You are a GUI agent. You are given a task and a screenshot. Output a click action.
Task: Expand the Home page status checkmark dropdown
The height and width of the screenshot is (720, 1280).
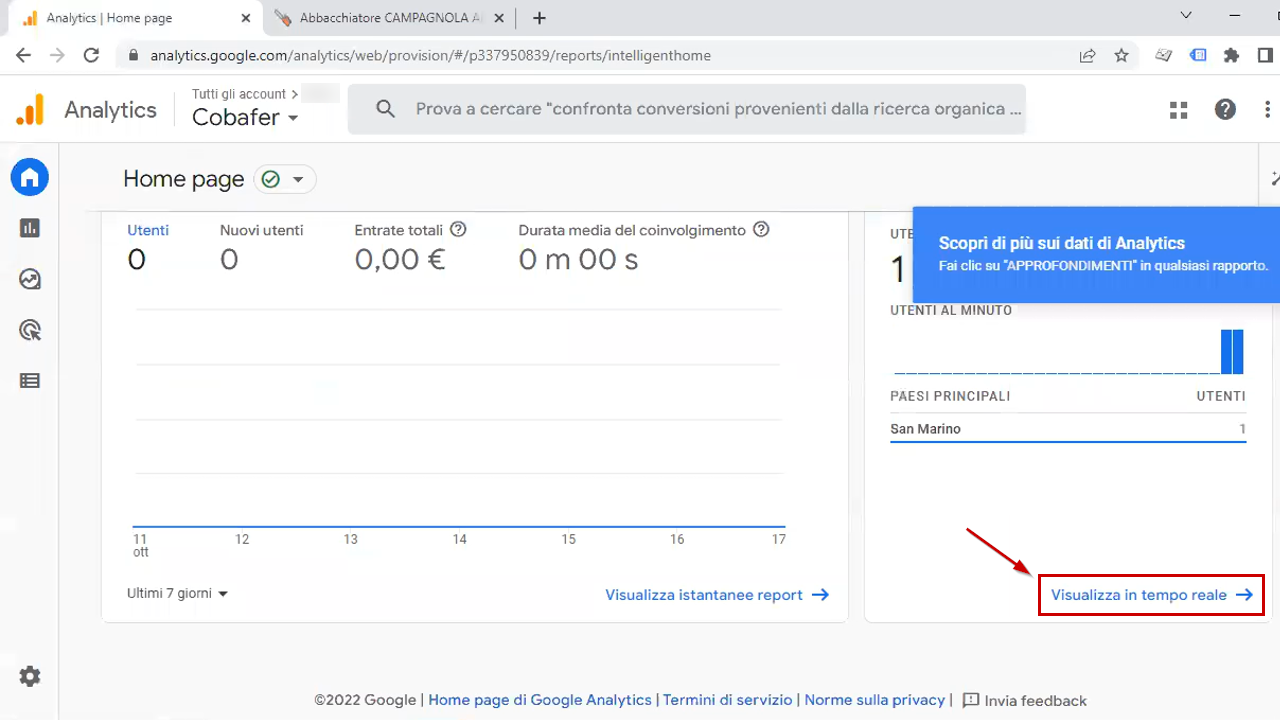(285, 179)
